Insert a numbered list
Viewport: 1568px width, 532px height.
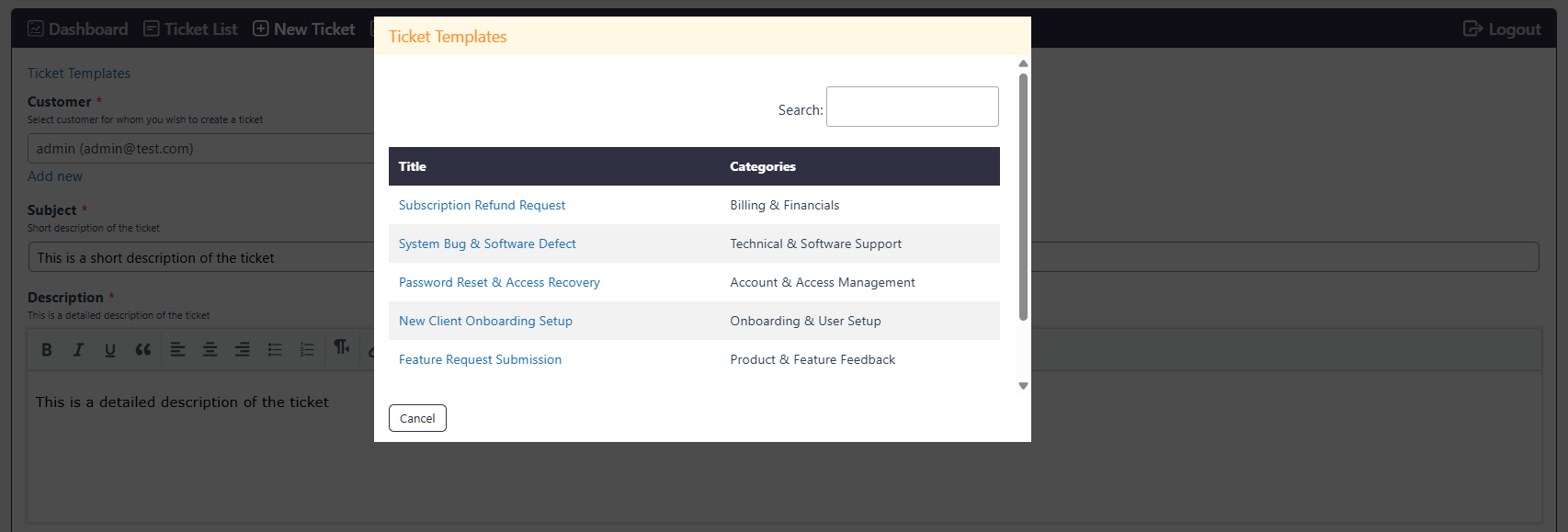pyautogui.click(x=307, y=349)
